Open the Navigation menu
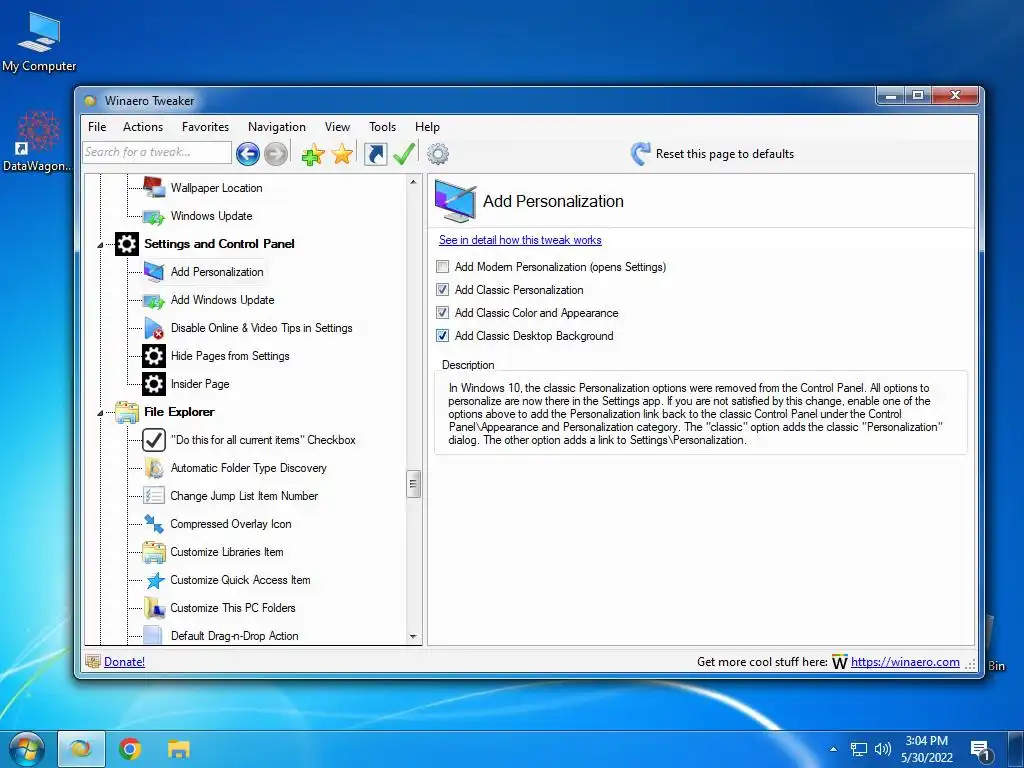Viewport: 1024px width, 768px height. click(x=277, y=127)
